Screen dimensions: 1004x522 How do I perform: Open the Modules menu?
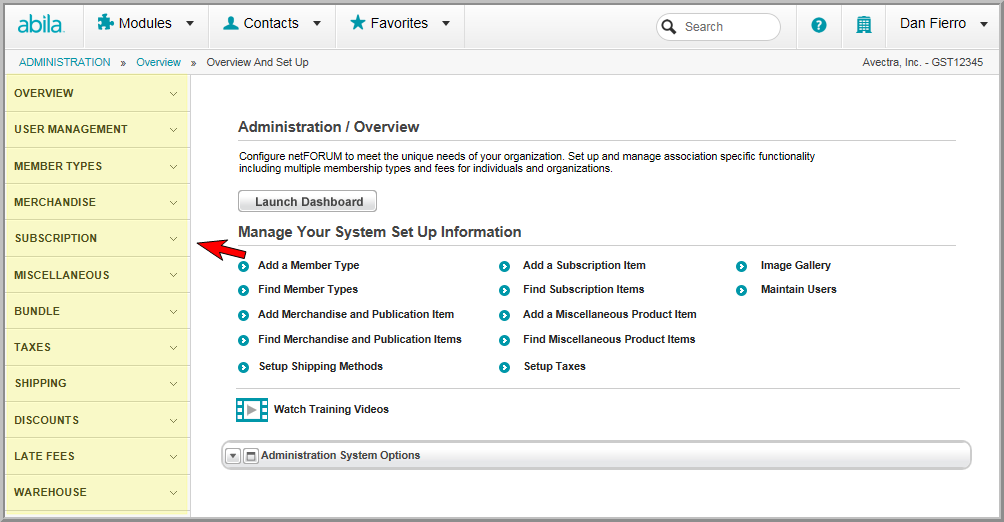tap(145, 24)
